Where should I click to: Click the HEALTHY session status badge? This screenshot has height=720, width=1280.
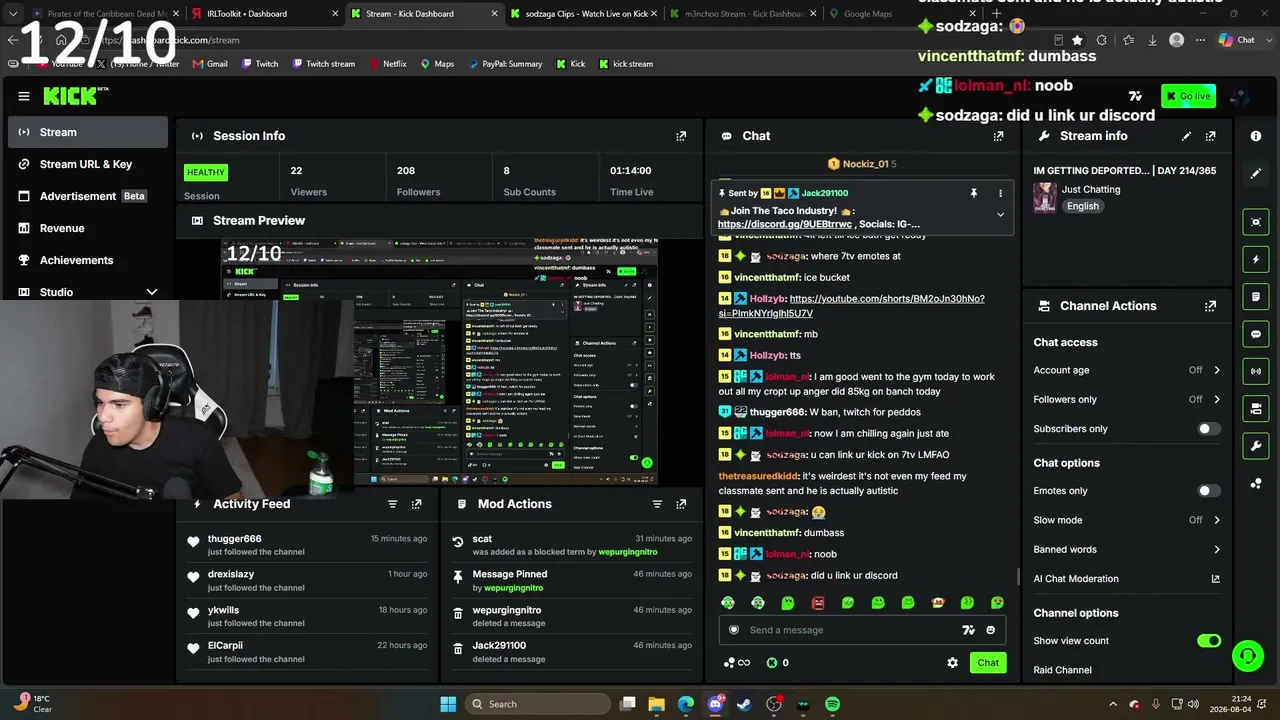click(x=206, y=172)
